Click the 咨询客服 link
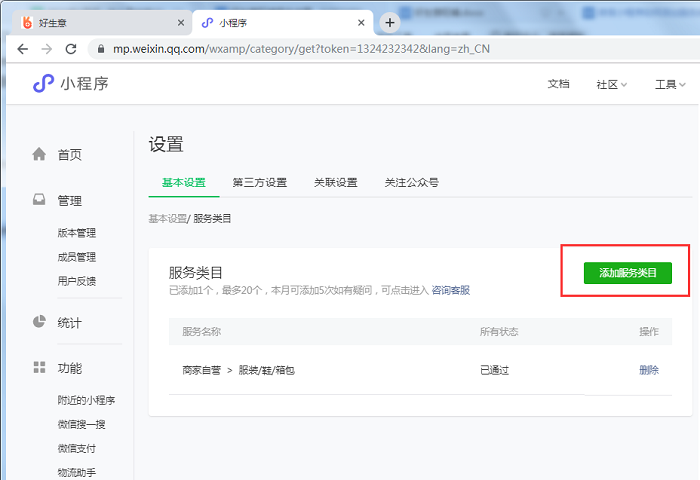This screenshot has width=700, height=480. coord(450,290)
